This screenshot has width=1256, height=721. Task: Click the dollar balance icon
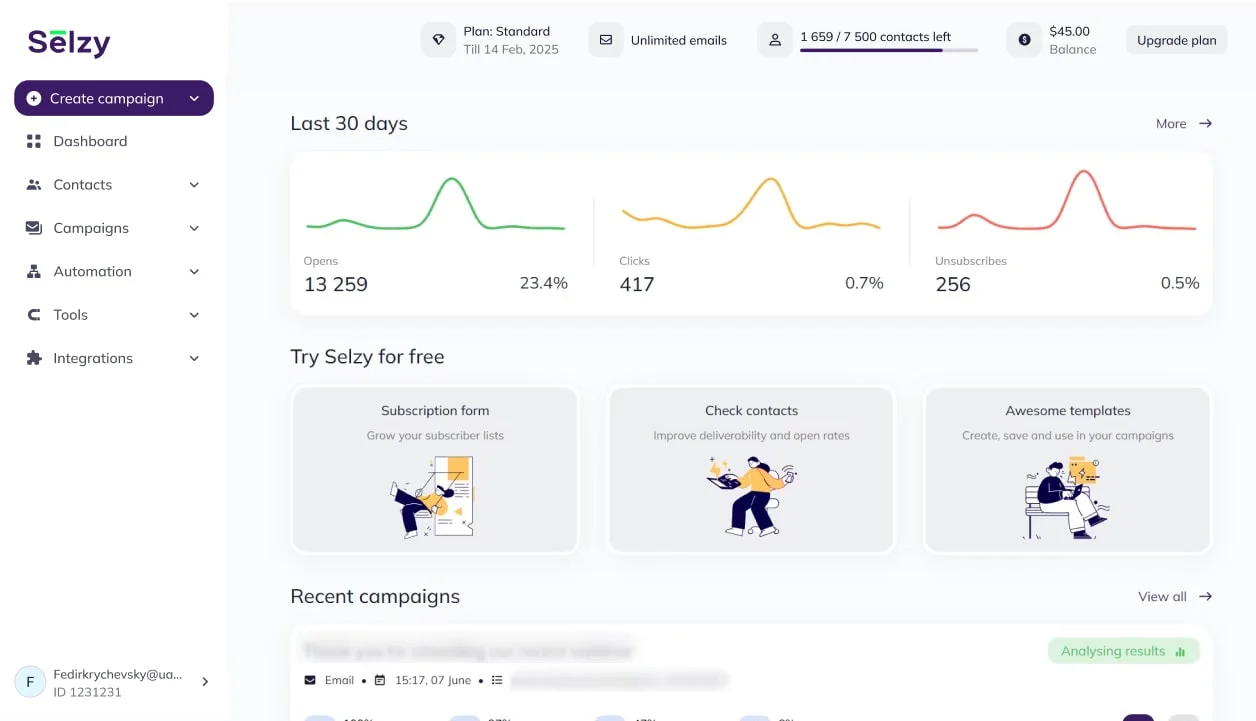[1024, 40]
